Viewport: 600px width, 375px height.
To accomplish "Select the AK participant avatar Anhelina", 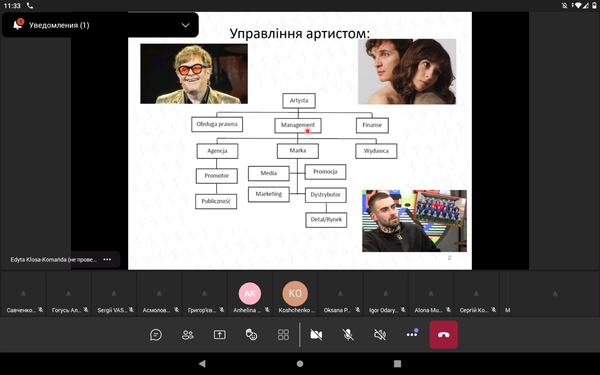I will pos(250,293).
